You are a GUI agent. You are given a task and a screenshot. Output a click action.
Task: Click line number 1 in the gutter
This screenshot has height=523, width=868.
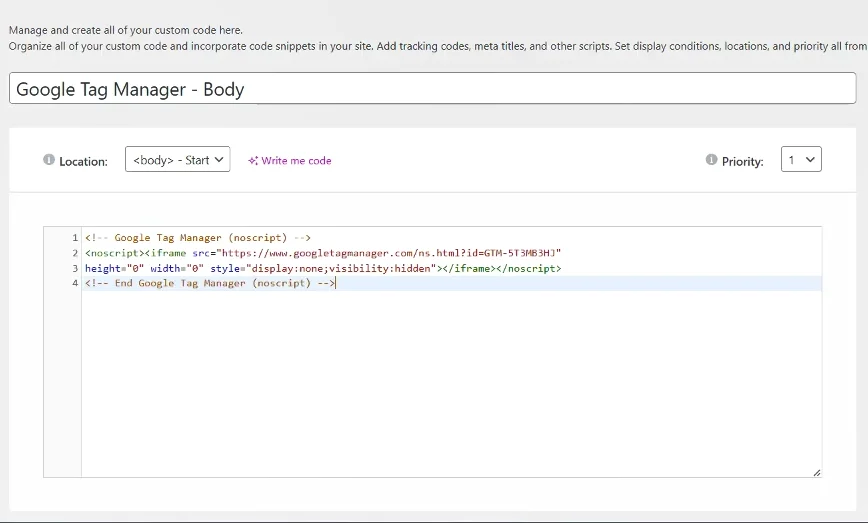(75, 238)
